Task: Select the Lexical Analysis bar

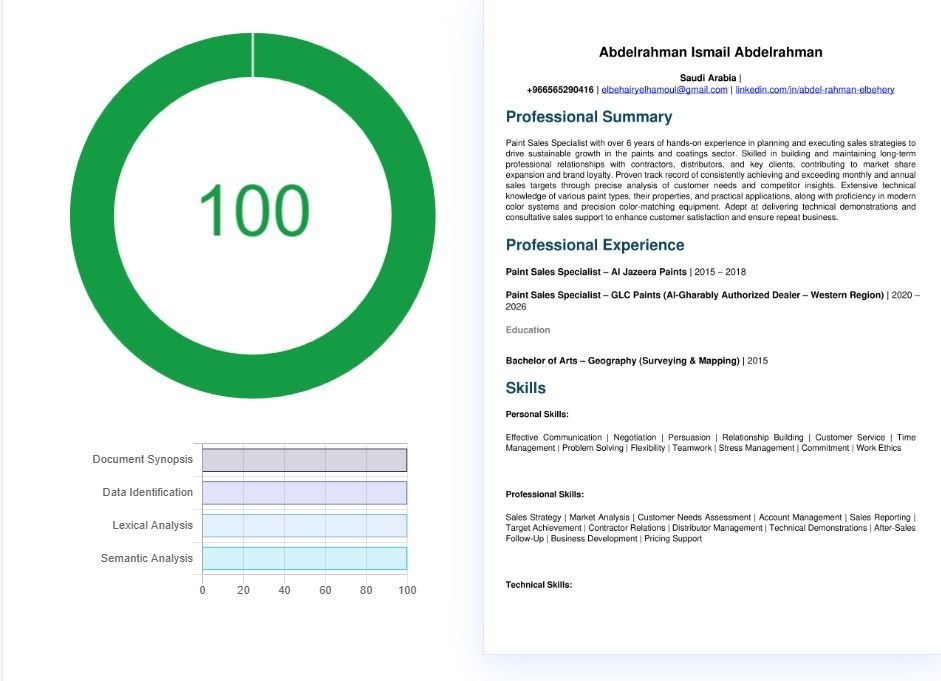Action: coord(304,526)
